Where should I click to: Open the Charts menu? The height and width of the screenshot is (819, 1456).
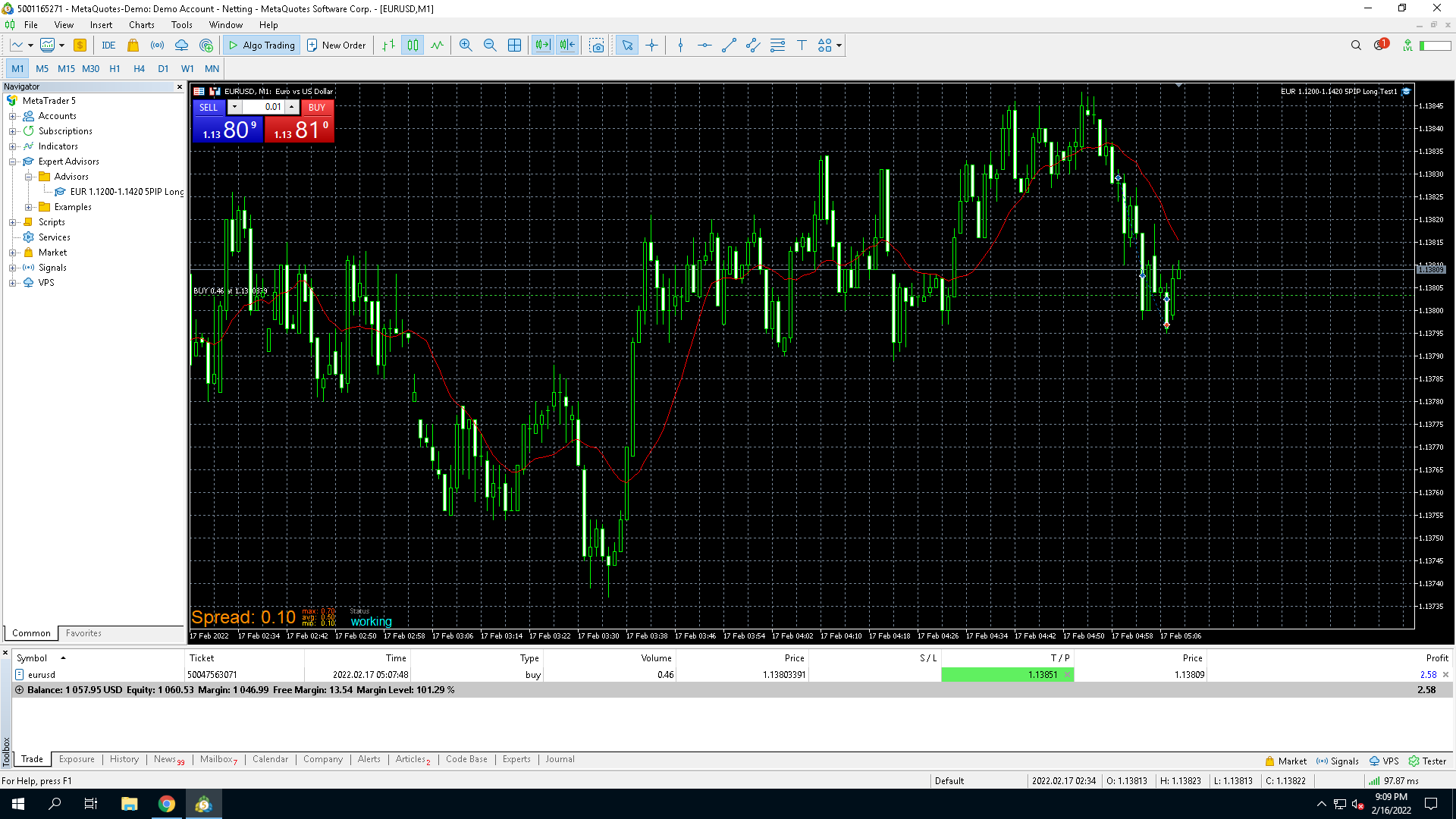[141, 25]
